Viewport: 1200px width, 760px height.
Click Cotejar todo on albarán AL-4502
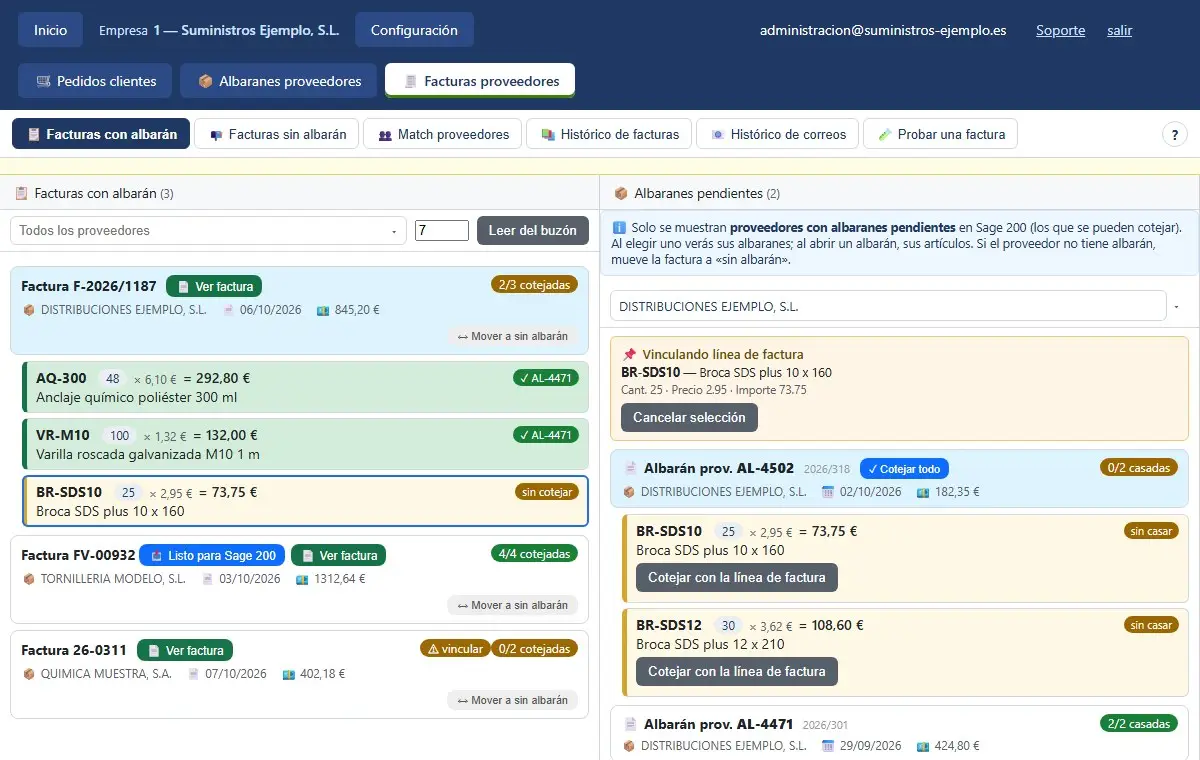[904, 468]
